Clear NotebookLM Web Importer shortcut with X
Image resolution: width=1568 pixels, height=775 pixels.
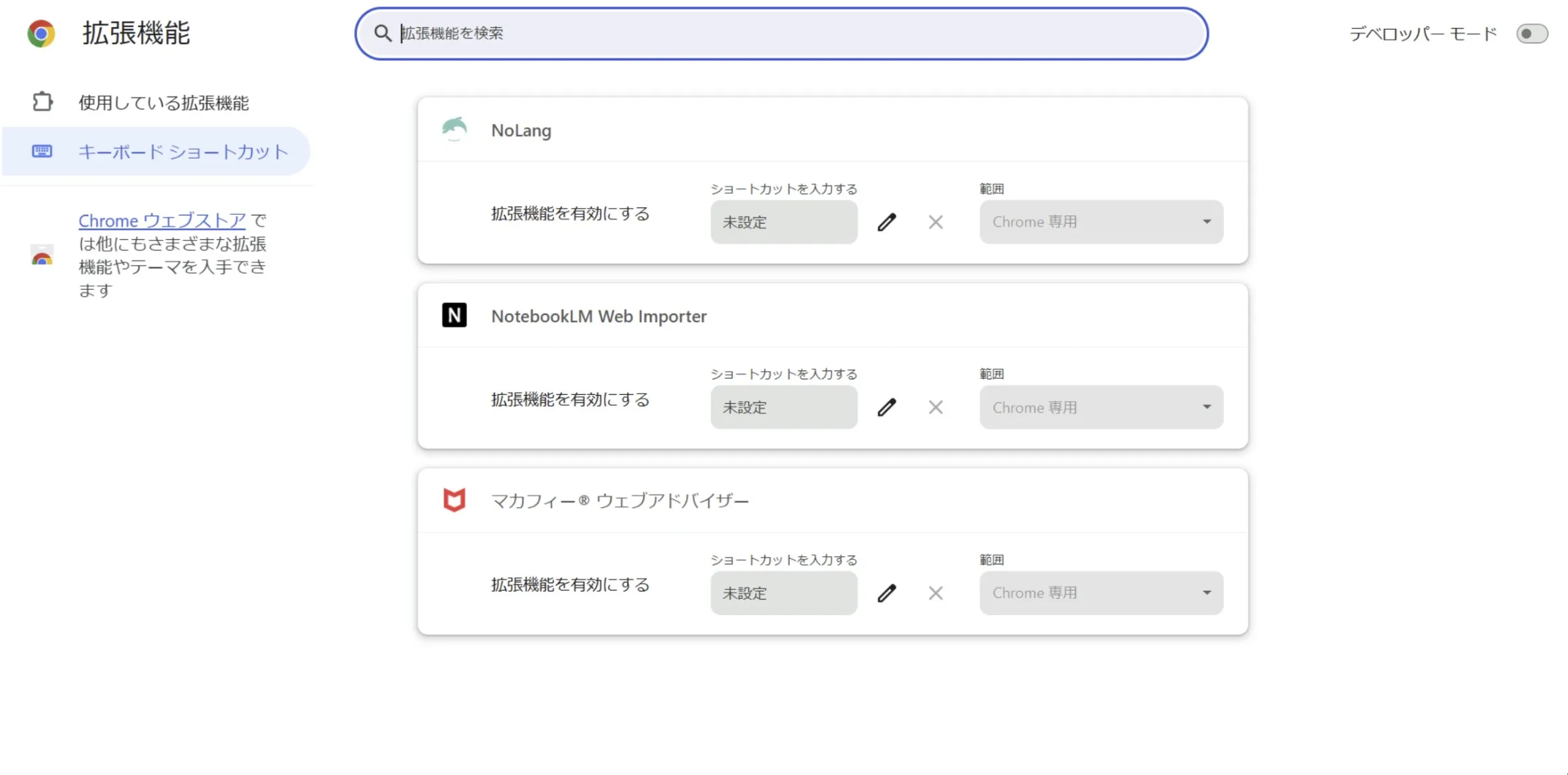[x=936, y=407]
